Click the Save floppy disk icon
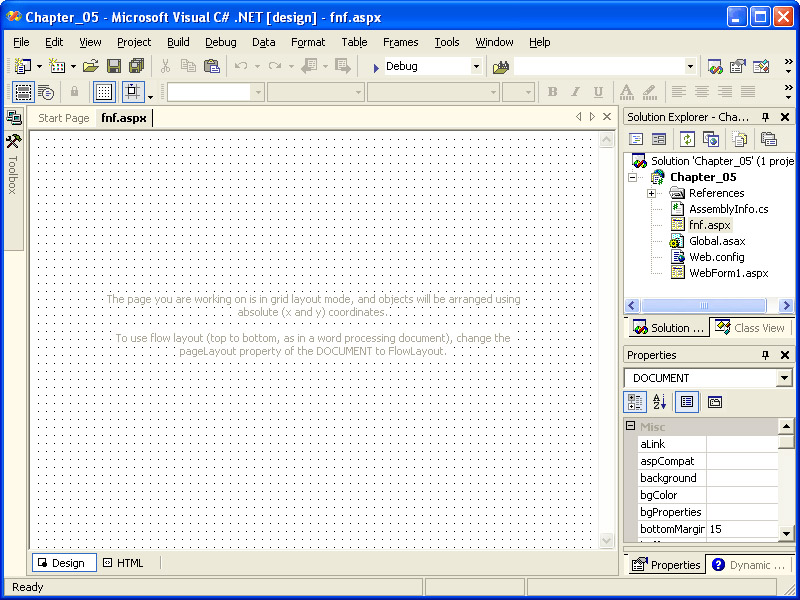The width and height of the screenshot is (800, 600). (x=113, y=66)
